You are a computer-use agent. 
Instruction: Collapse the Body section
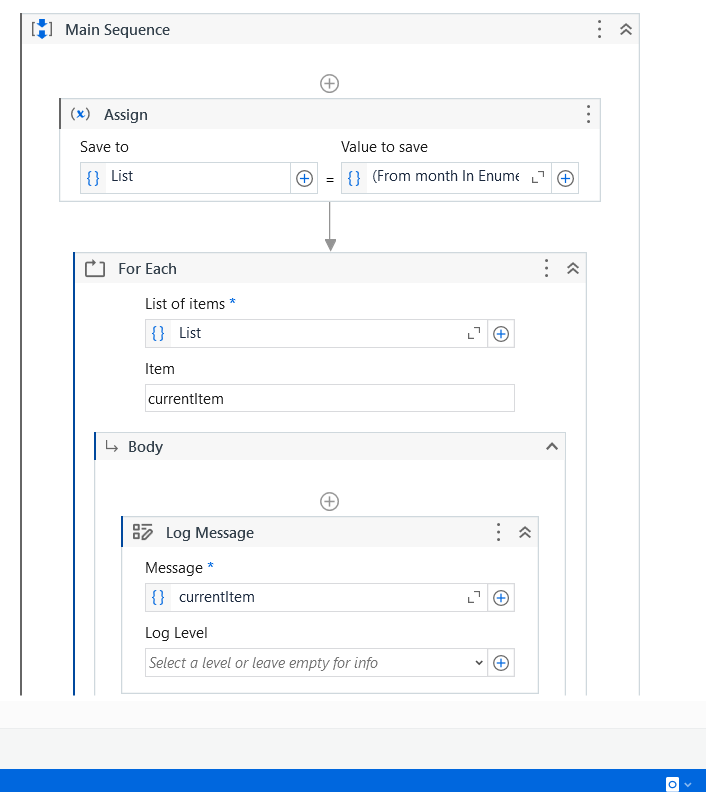(551, 446)
